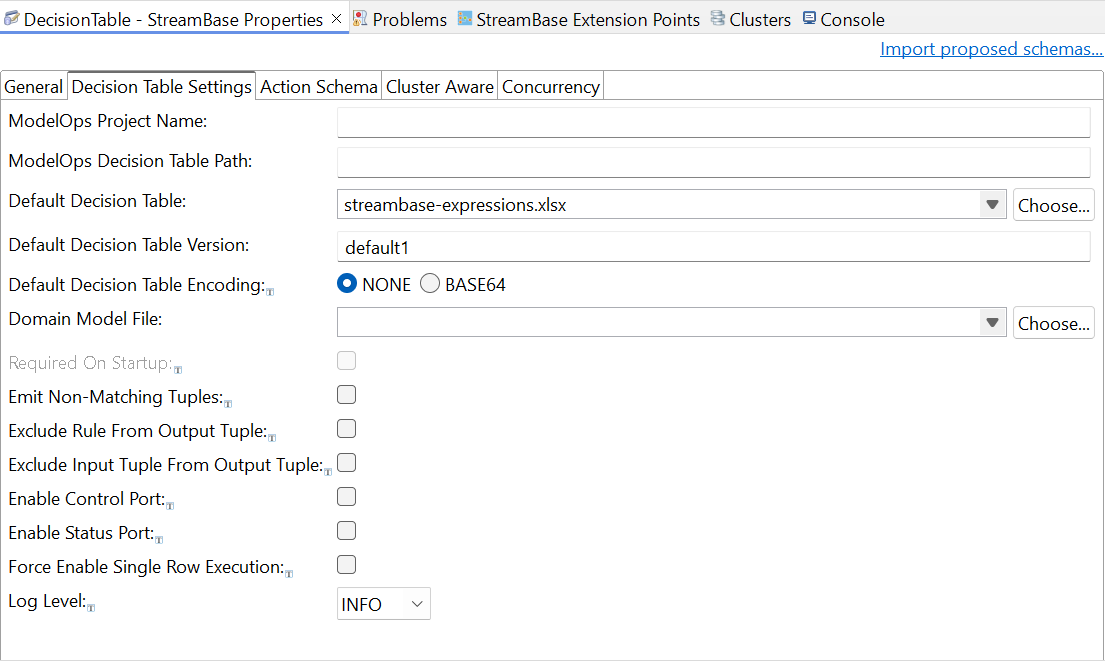Click the Clusters view icon
The width and height of the screenshot is (1105, 661).
(x=717, y=19)
